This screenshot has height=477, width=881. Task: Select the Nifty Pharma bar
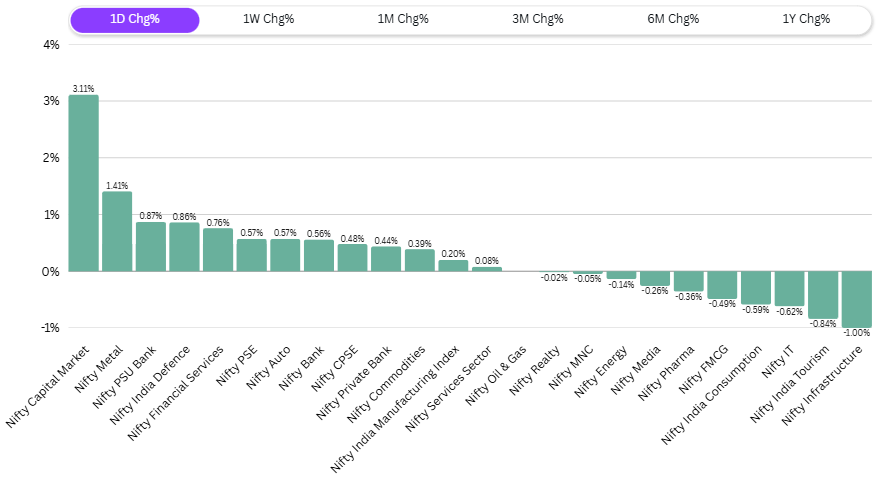pos(688,281)
